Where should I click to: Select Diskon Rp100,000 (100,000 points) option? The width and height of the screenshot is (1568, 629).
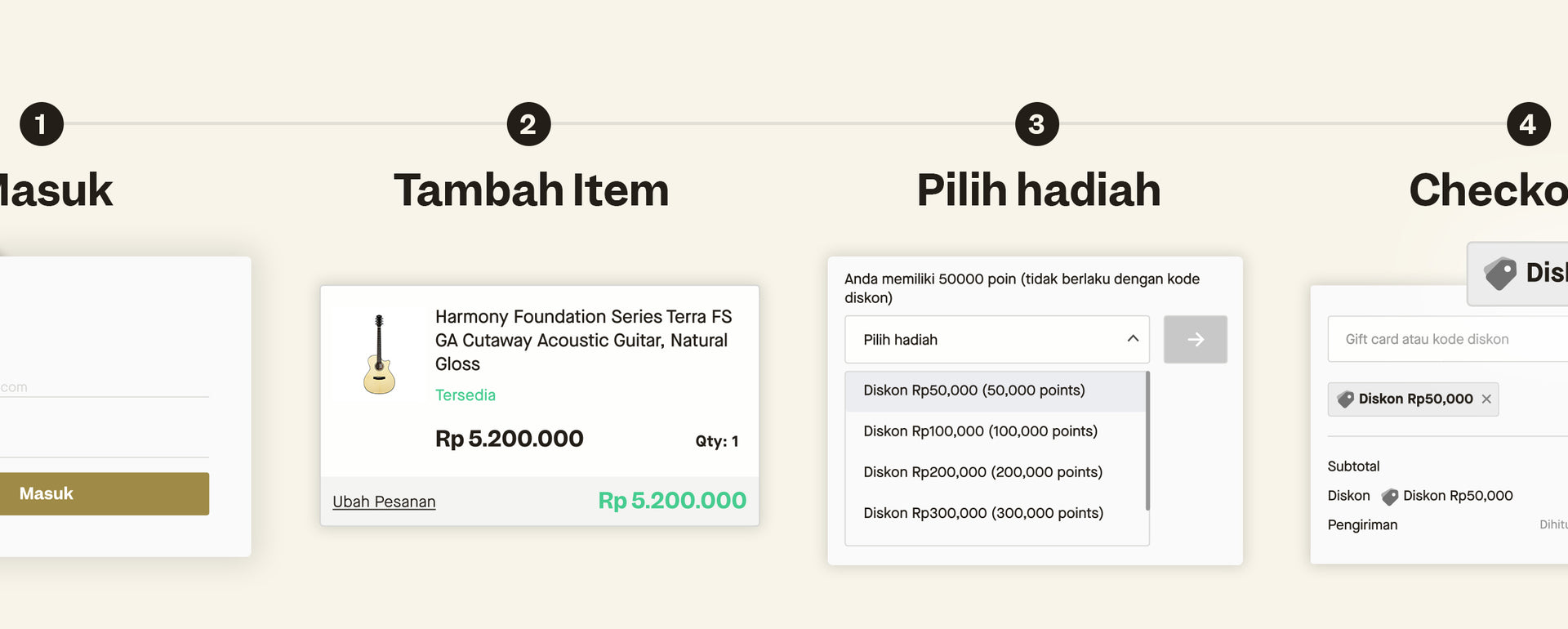pos(980,431)
